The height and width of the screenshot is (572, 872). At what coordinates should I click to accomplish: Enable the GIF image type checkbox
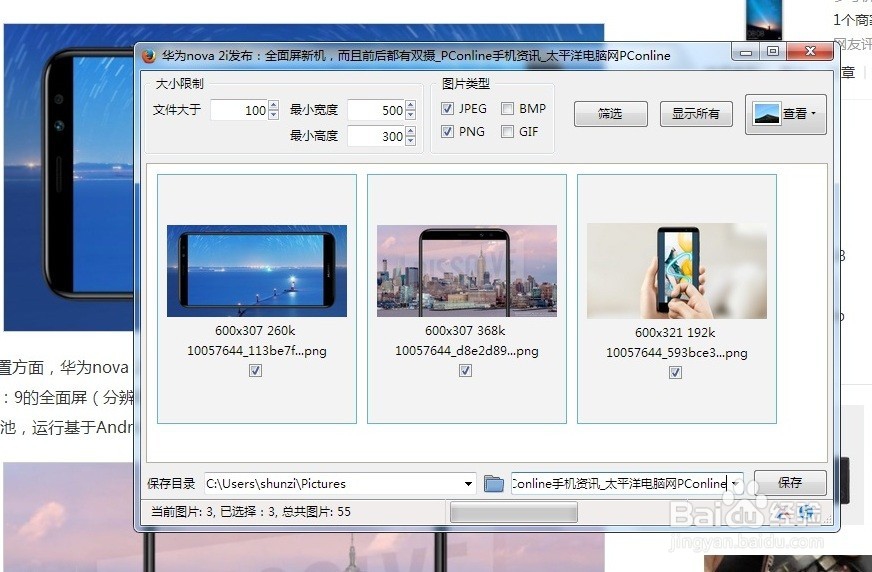click(507, 132)
